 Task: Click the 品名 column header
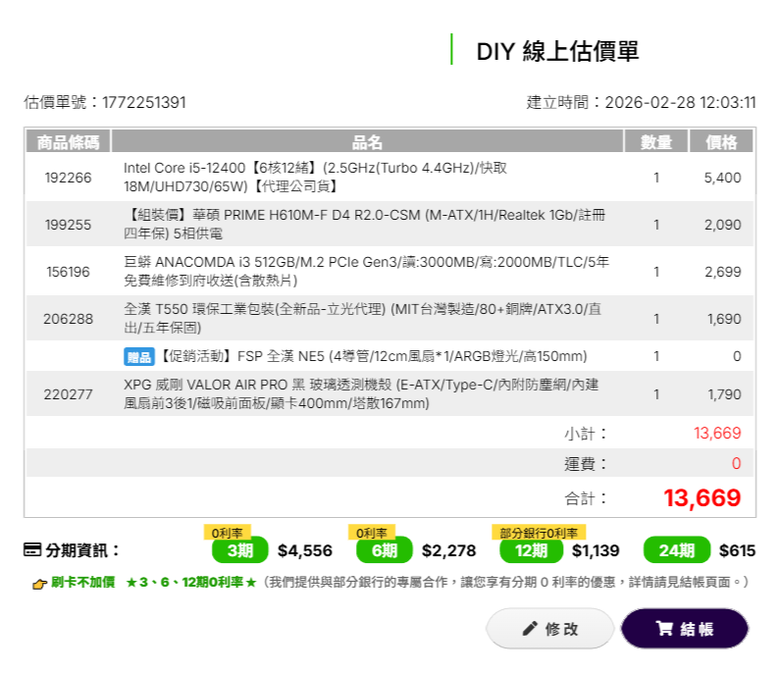367,142
